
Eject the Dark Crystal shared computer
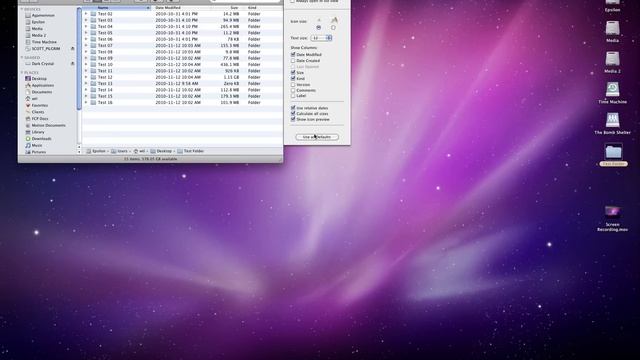(73, 64)
